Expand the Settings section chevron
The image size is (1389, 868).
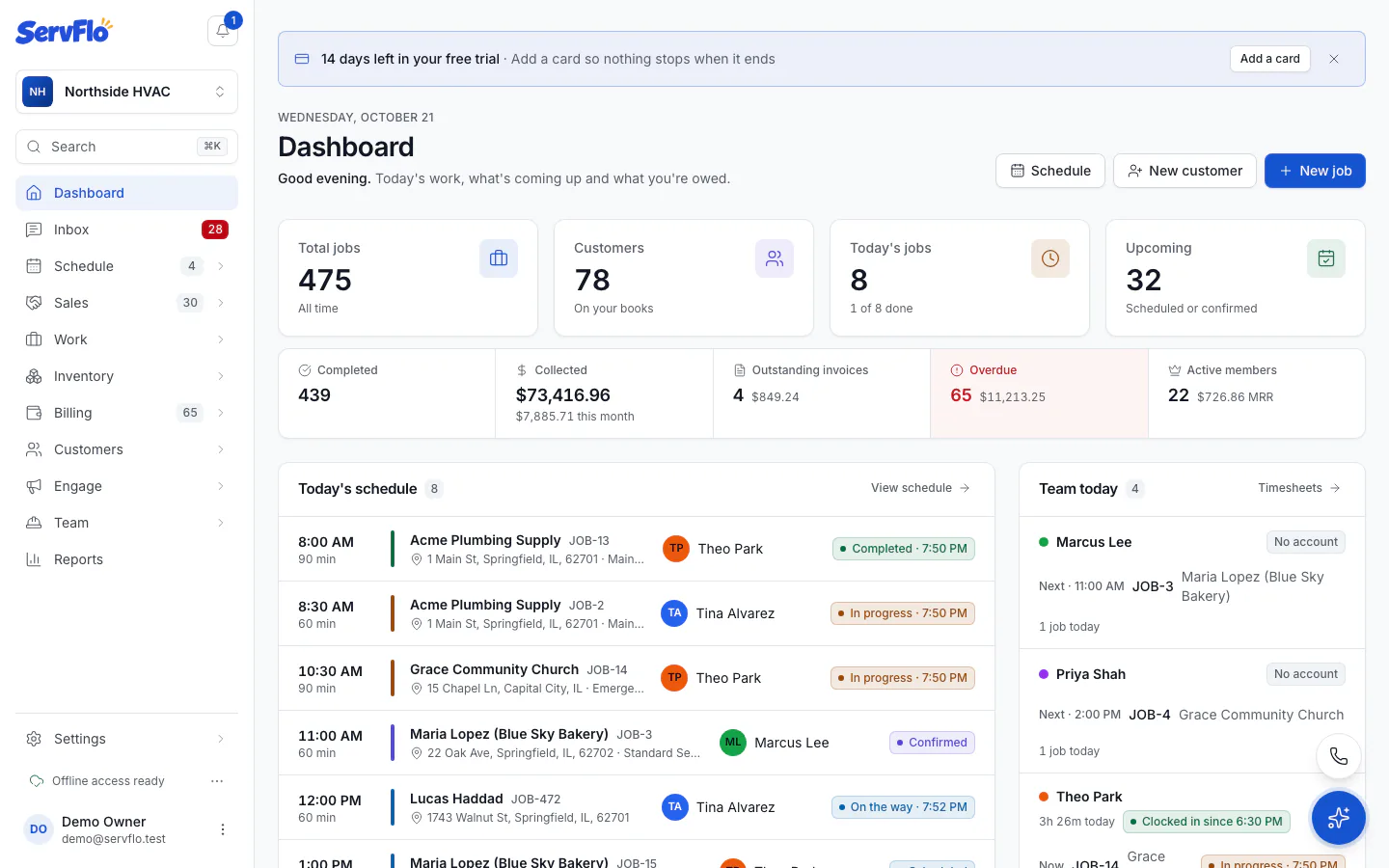(x=221, y=739)
